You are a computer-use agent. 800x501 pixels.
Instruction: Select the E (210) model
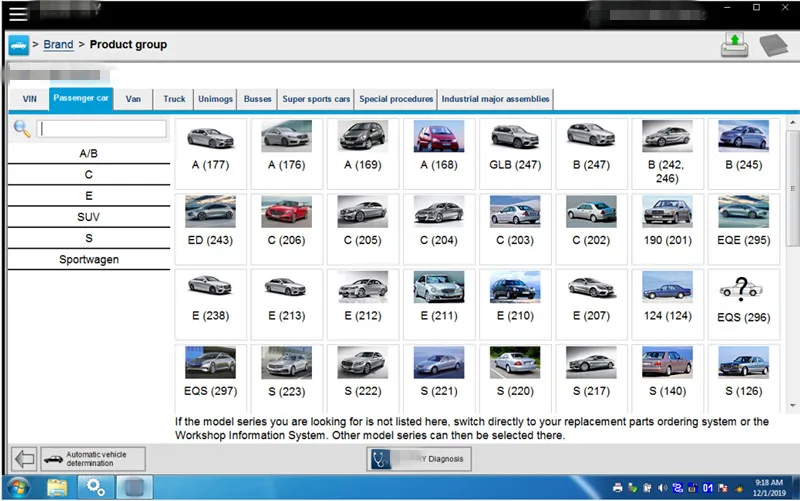[x=515, y=305]
